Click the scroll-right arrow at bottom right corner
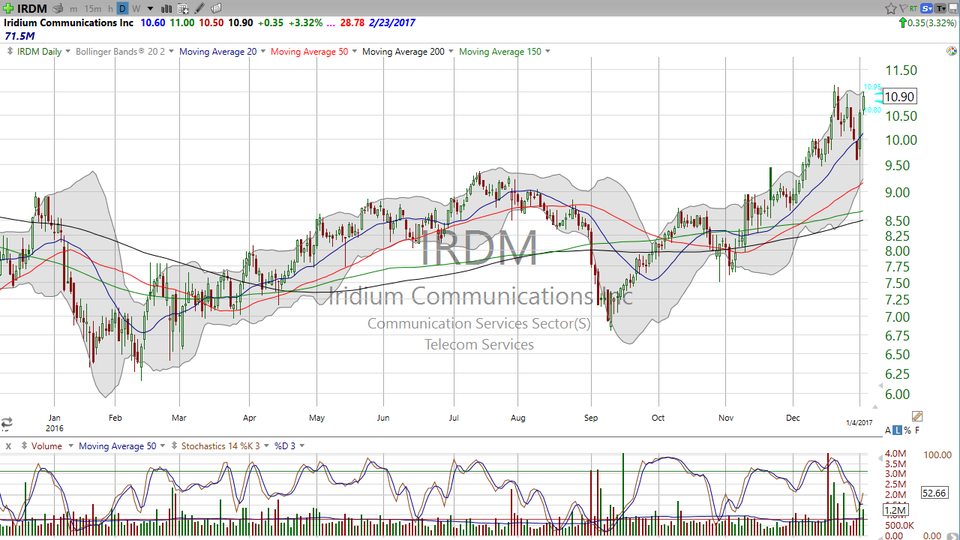Image resolution: width=960 pixels, height=540 pixels. click(x=952, y=536)
